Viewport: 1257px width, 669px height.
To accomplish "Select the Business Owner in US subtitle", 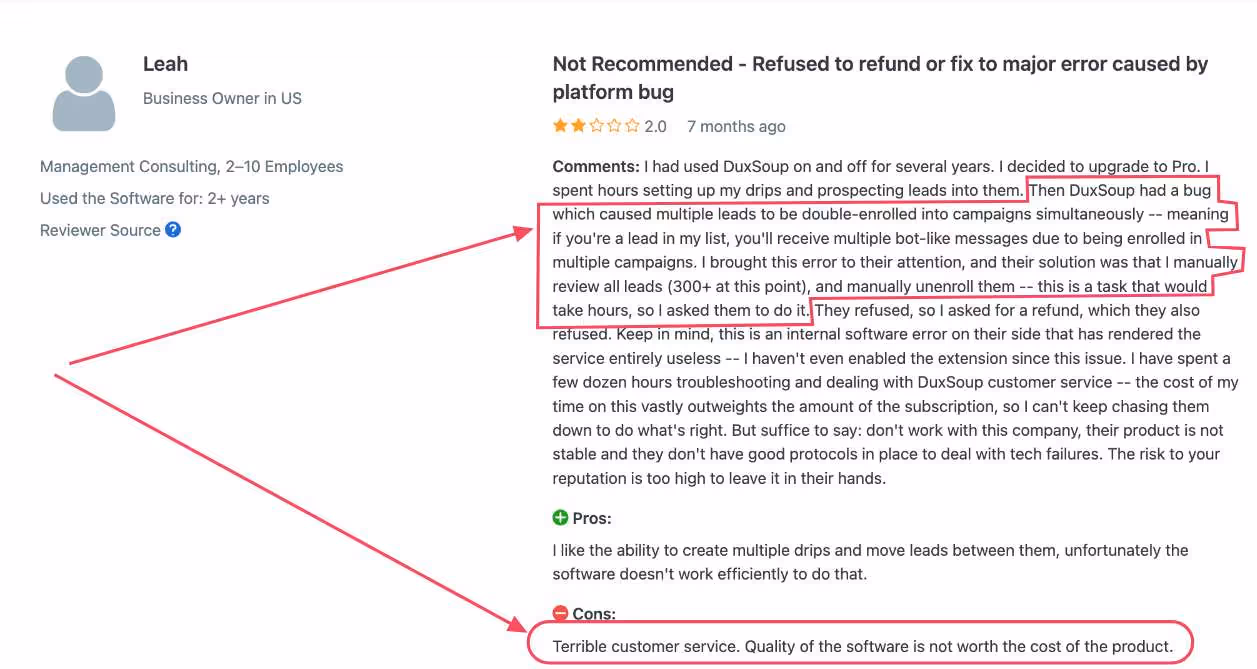I will click(x=222, y=98).
